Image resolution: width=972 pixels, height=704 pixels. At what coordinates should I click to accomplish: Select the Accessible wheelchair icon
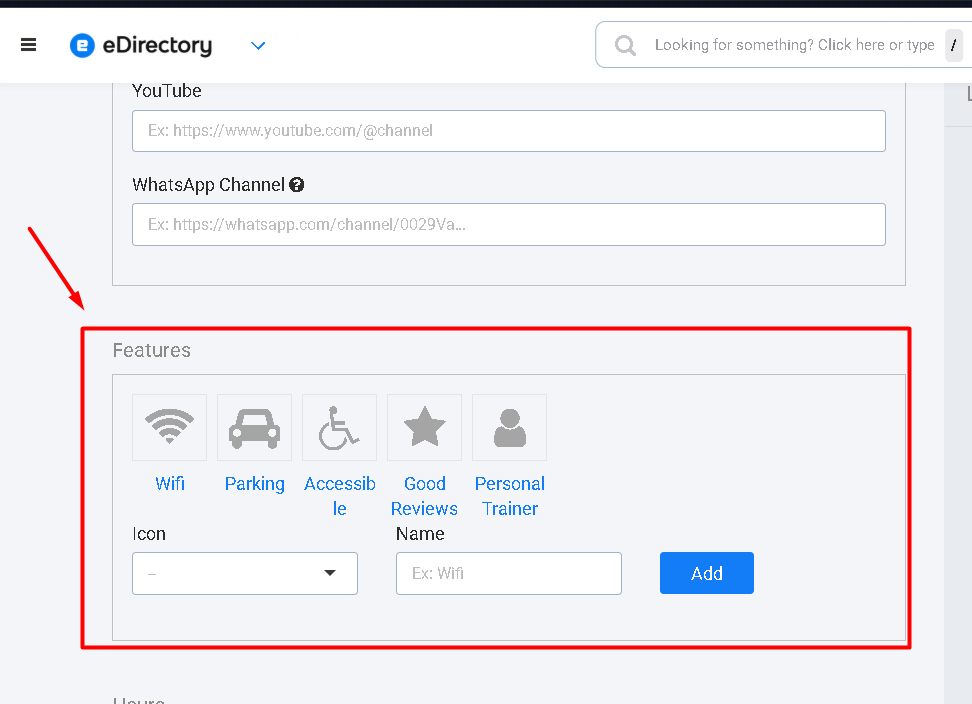339,427
